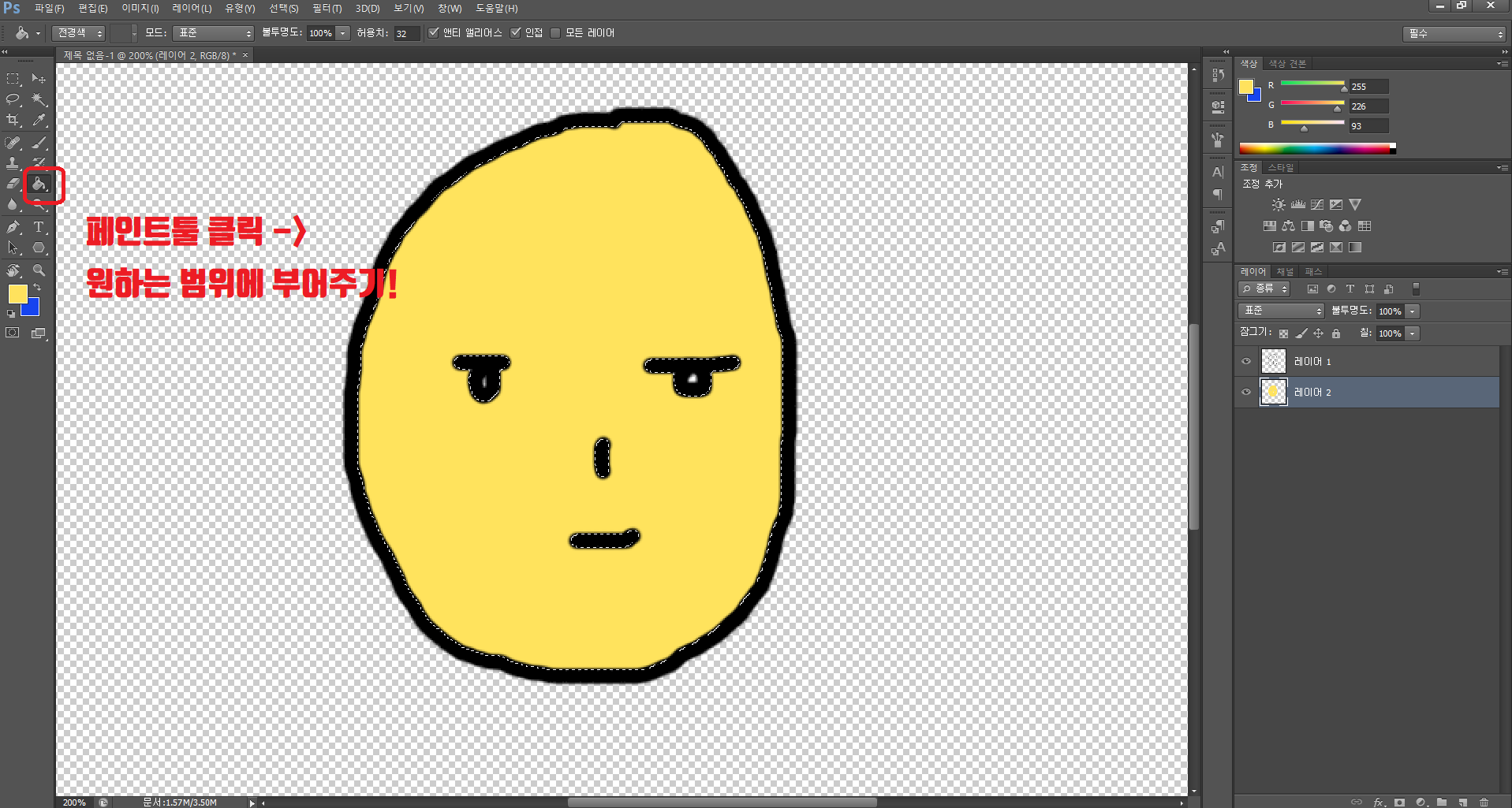Create a new layer group
The width and height of the screenshot is (1512, 808).
coord(1442,802)
